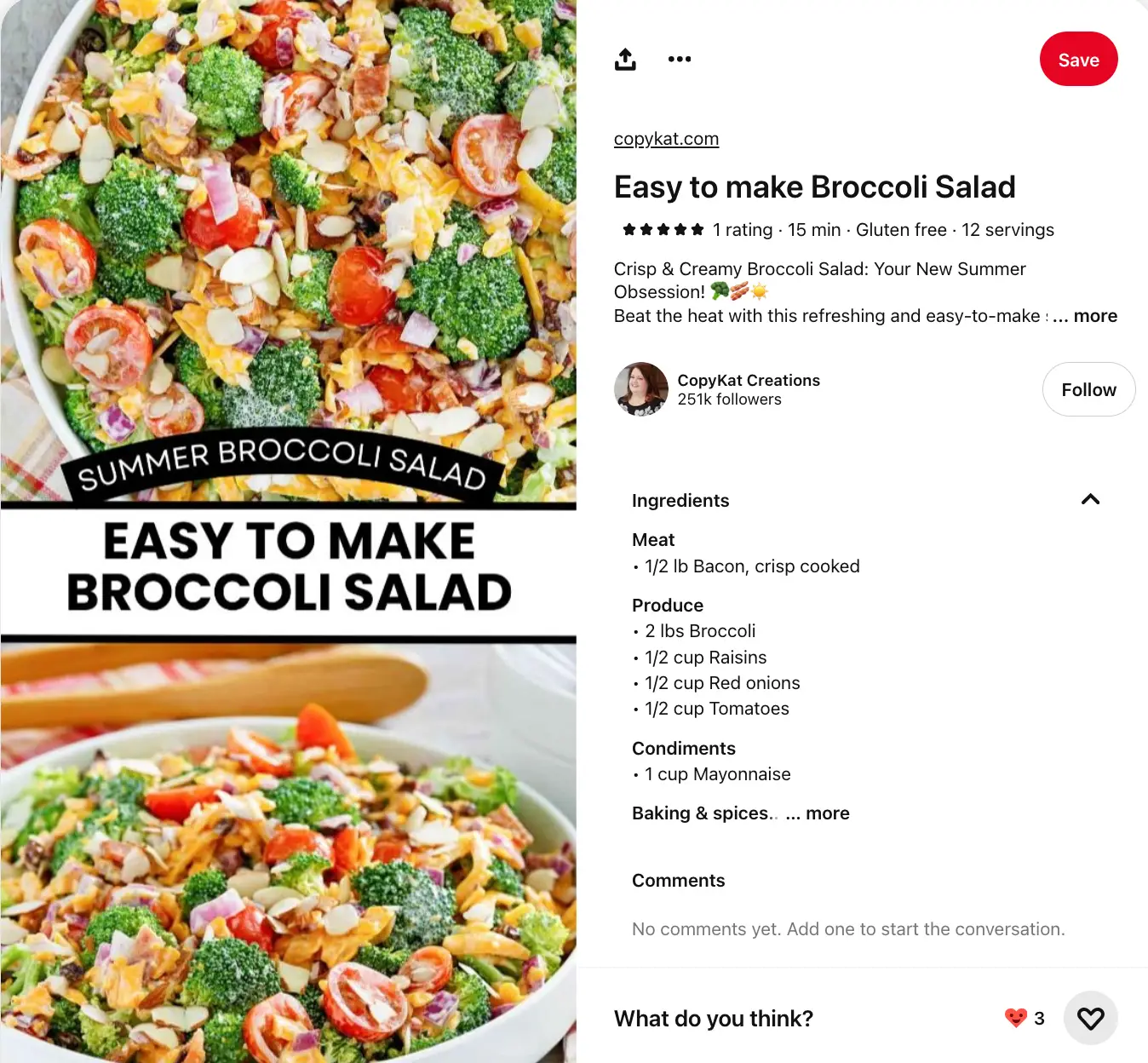
Task: Click the red heart-eyes reaction emoji
Action: click(1016, 1018)
